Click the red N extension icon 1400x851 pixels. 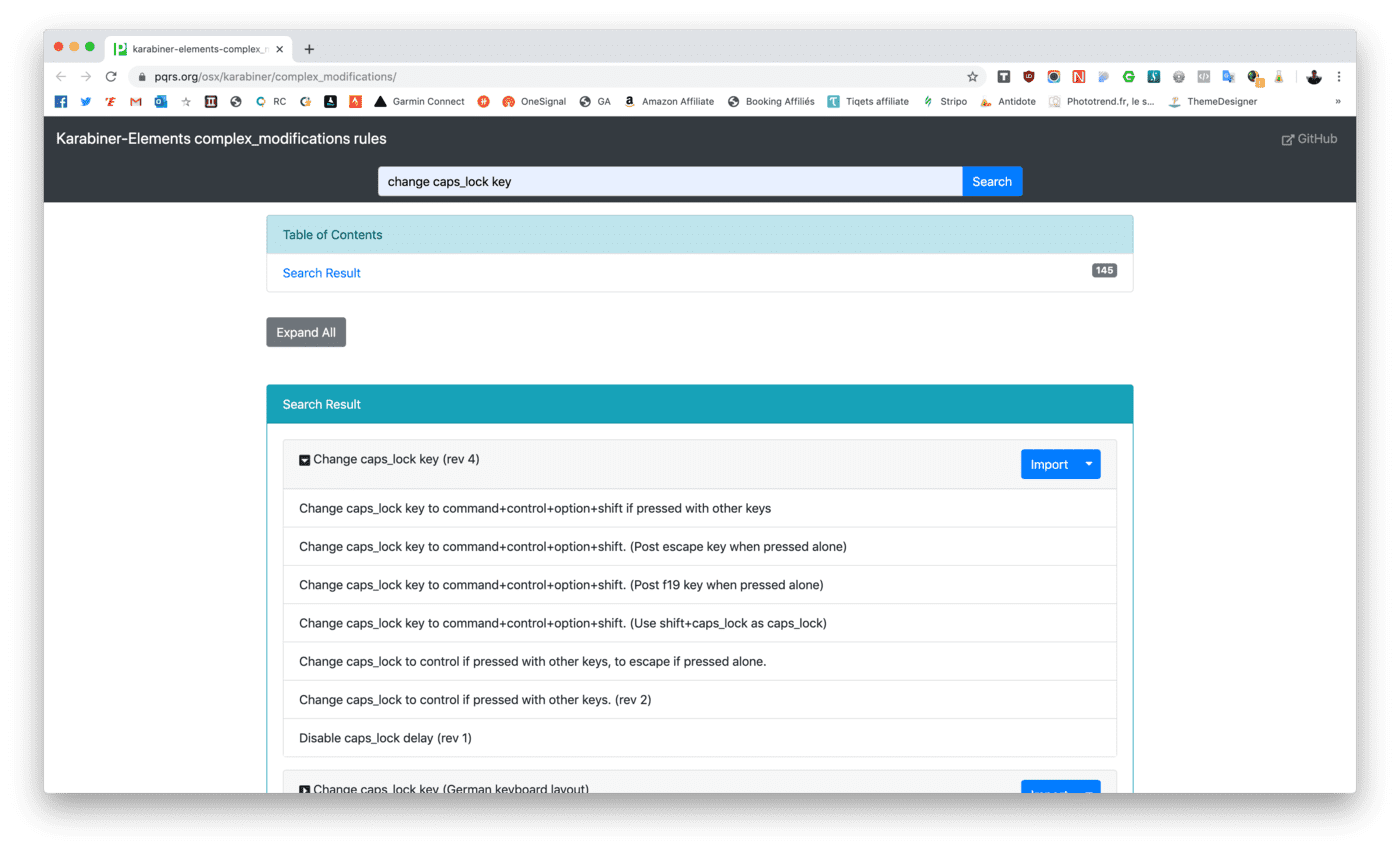pyautogui.click(x=1079, y=76)
